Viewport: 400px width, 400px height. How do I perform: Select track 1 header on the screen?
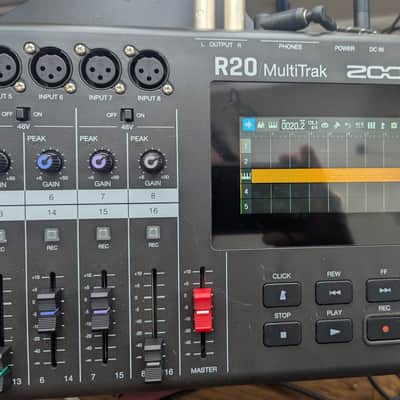(246, 146)
